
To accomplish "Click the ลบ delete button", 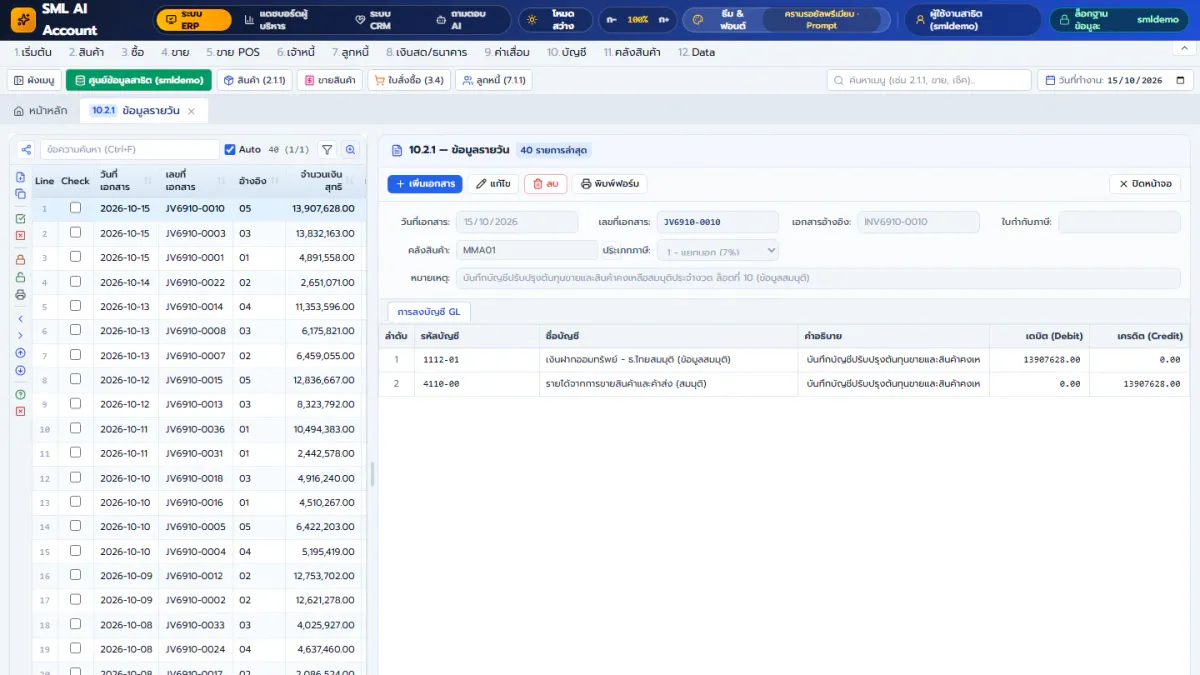I will pos(546,184).
